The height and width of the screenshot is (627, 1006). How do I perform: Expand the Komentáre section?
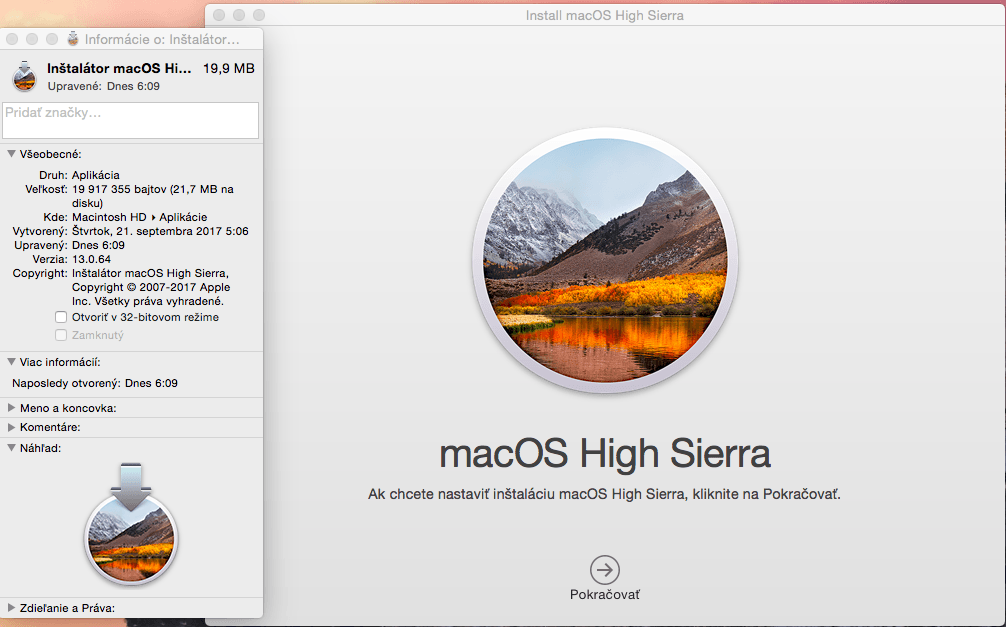point(12,427)
